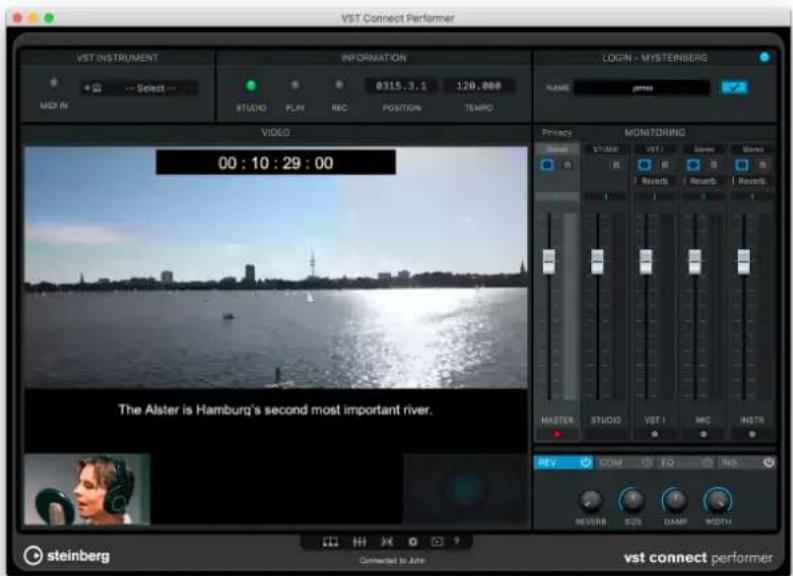Open input selector atop INSTR channel
The image size is (793, 576).
[x=753, y=149]
